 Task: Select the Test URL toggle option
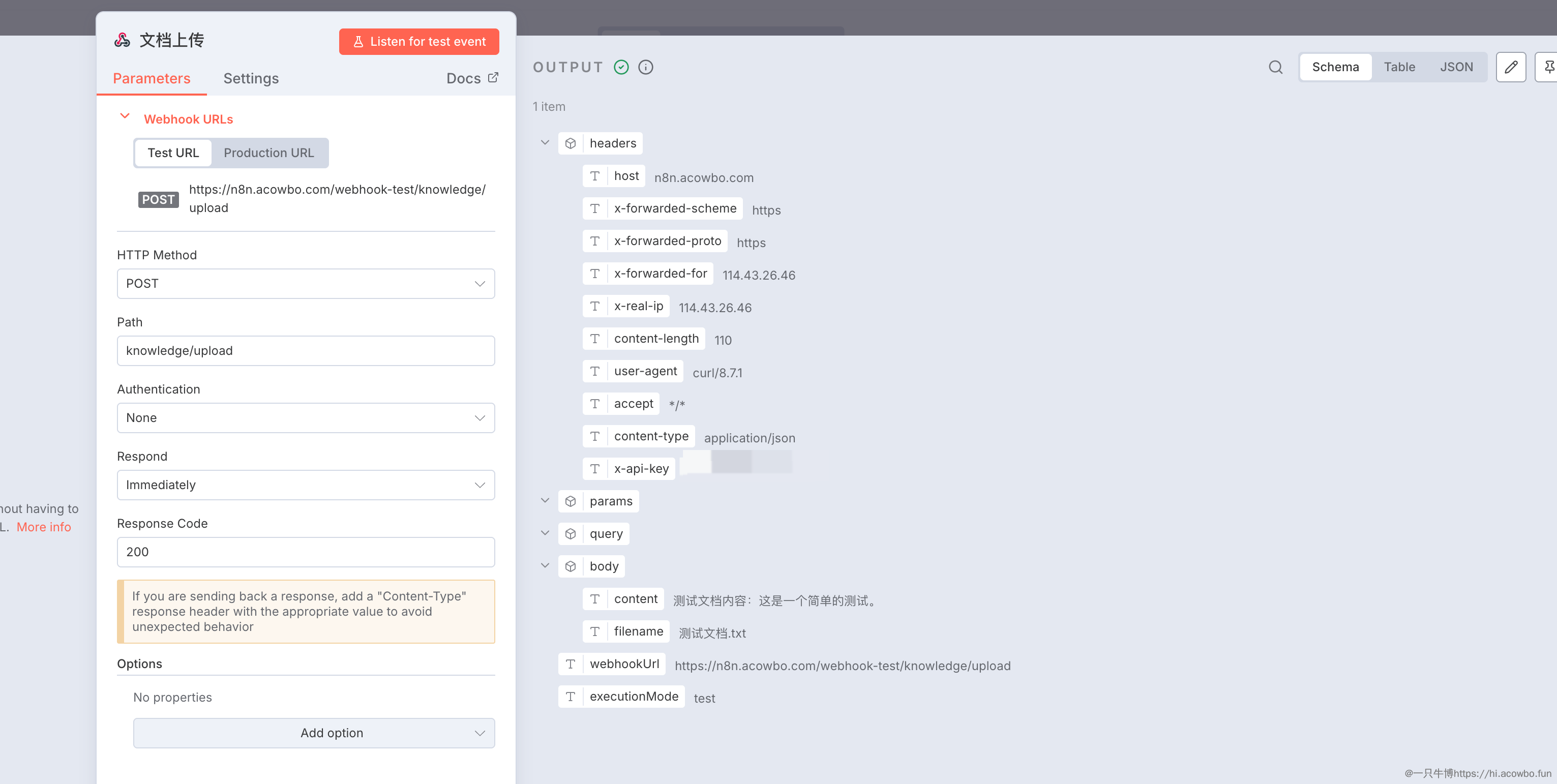click(x=173, y=153)
